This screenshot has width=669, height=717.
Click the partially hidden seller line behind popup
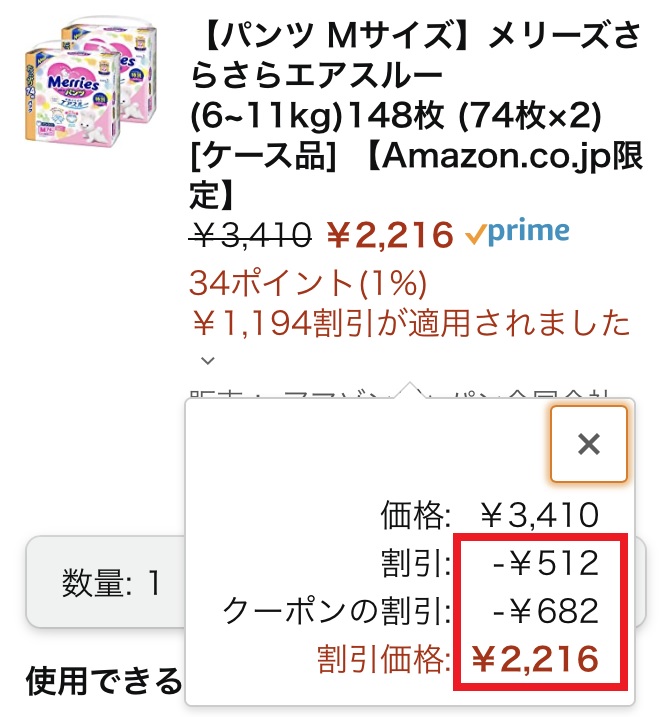point(400,394)
